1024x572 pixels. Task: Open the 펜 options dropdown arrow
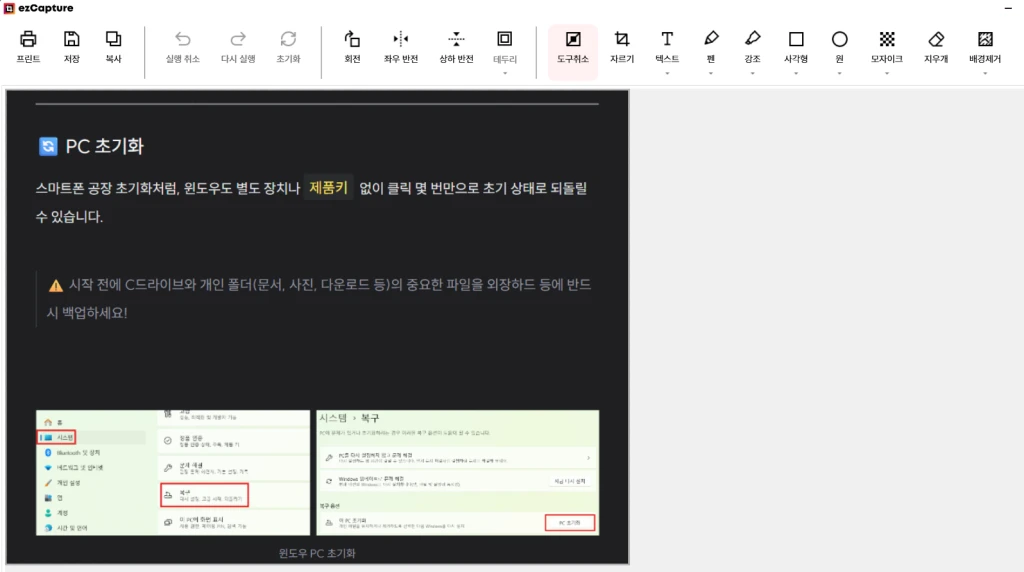(711, 74)
